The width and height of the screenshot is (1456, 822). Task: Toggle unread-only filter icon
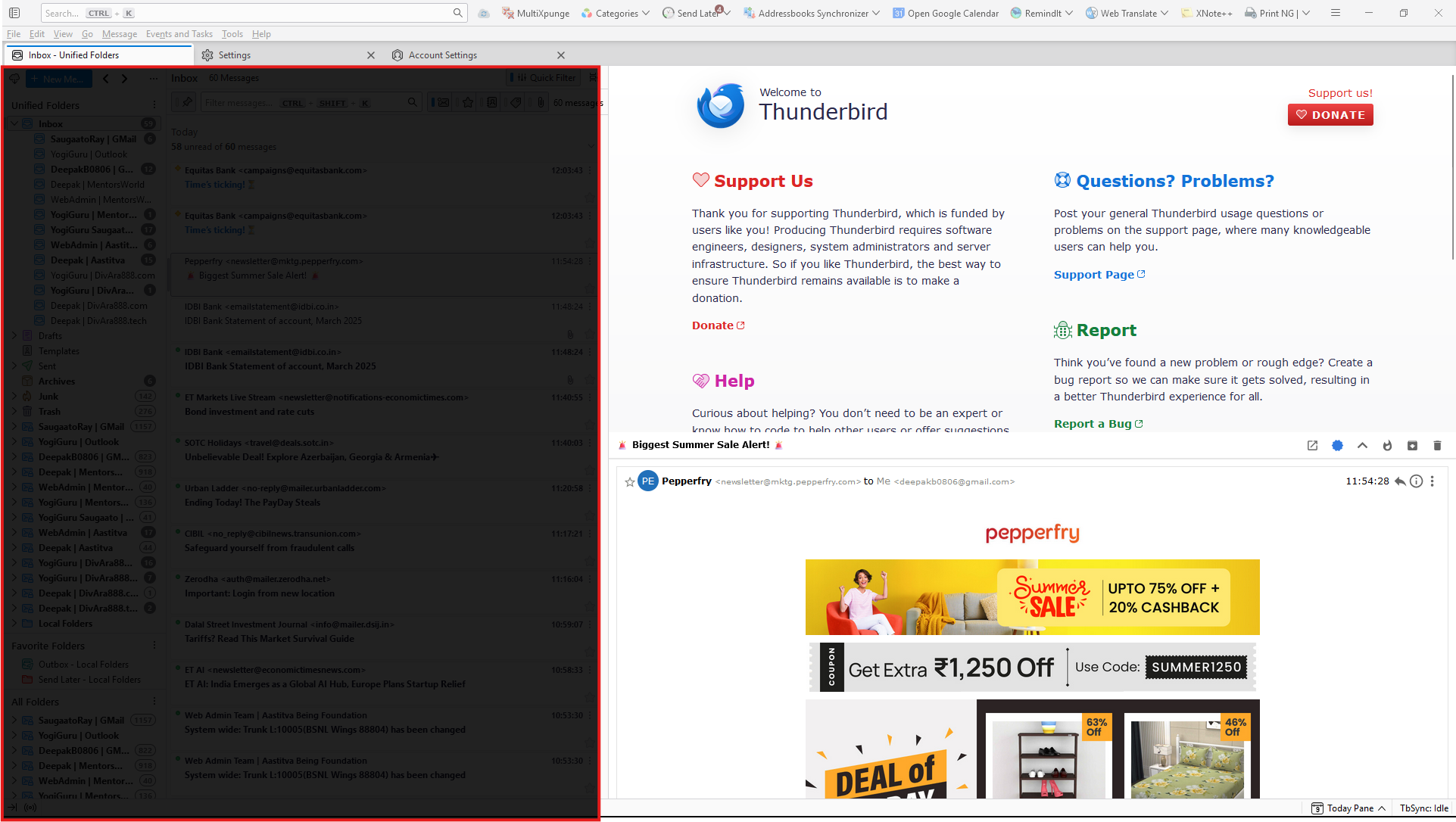[444, 102]
